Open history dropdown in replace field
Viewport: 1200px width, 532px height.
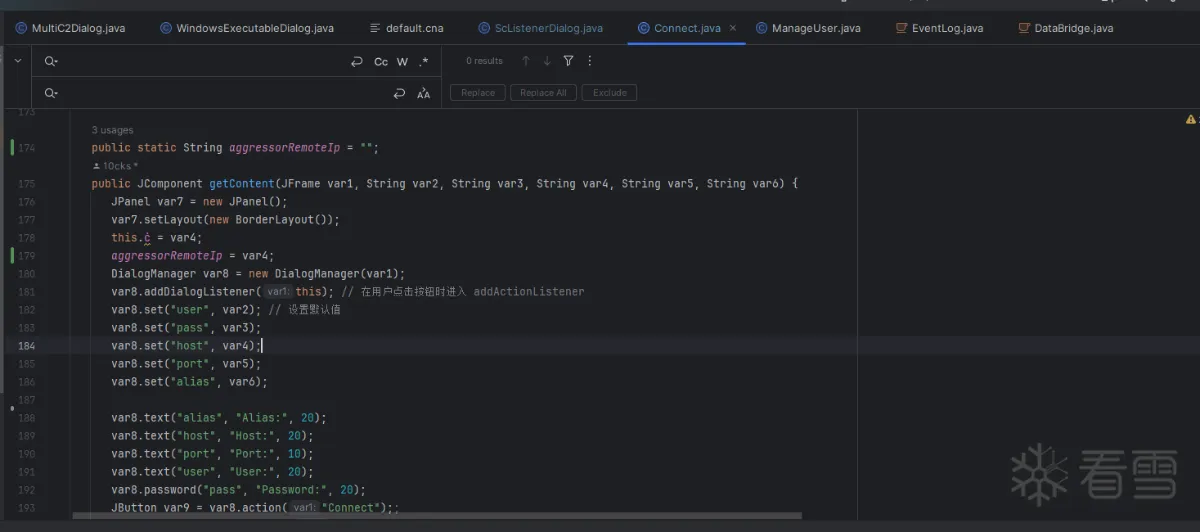pyautogui.click(x=51, y=93)
